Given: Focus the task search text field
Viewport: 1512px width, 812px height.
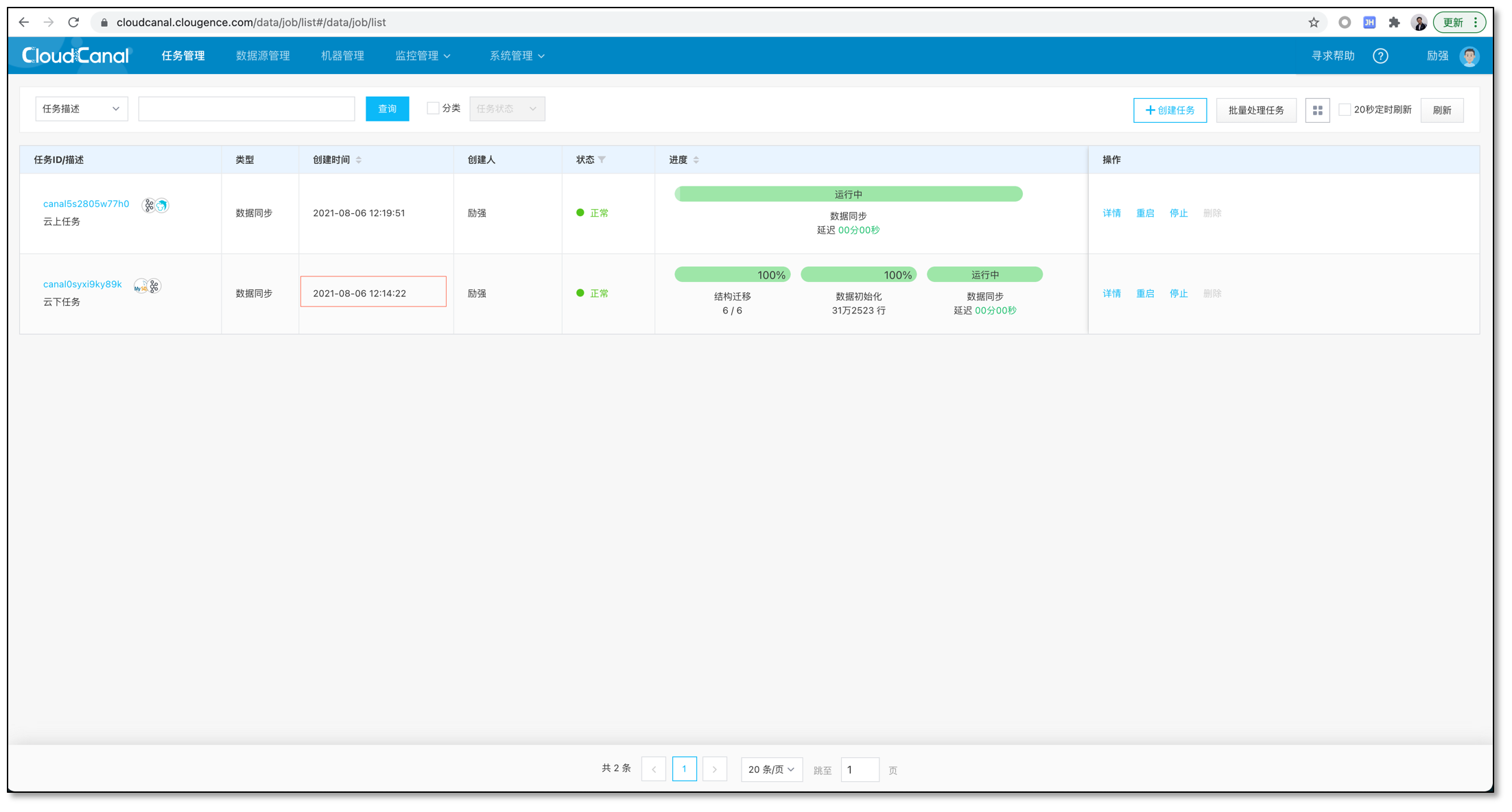Looking at the screenshot, I should coord(246,109).
